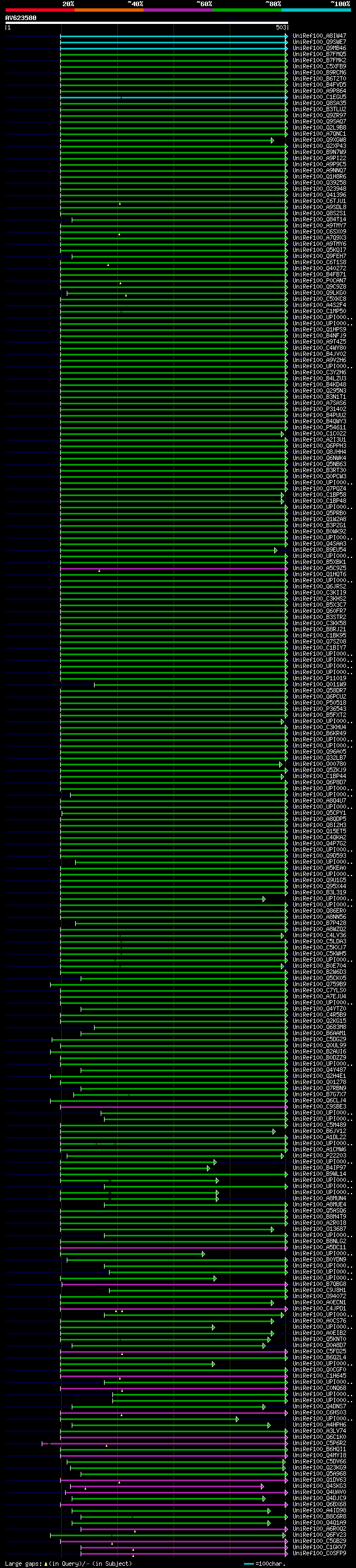Click the UniRef100_B6T2T0 entry

click(319, 78)
